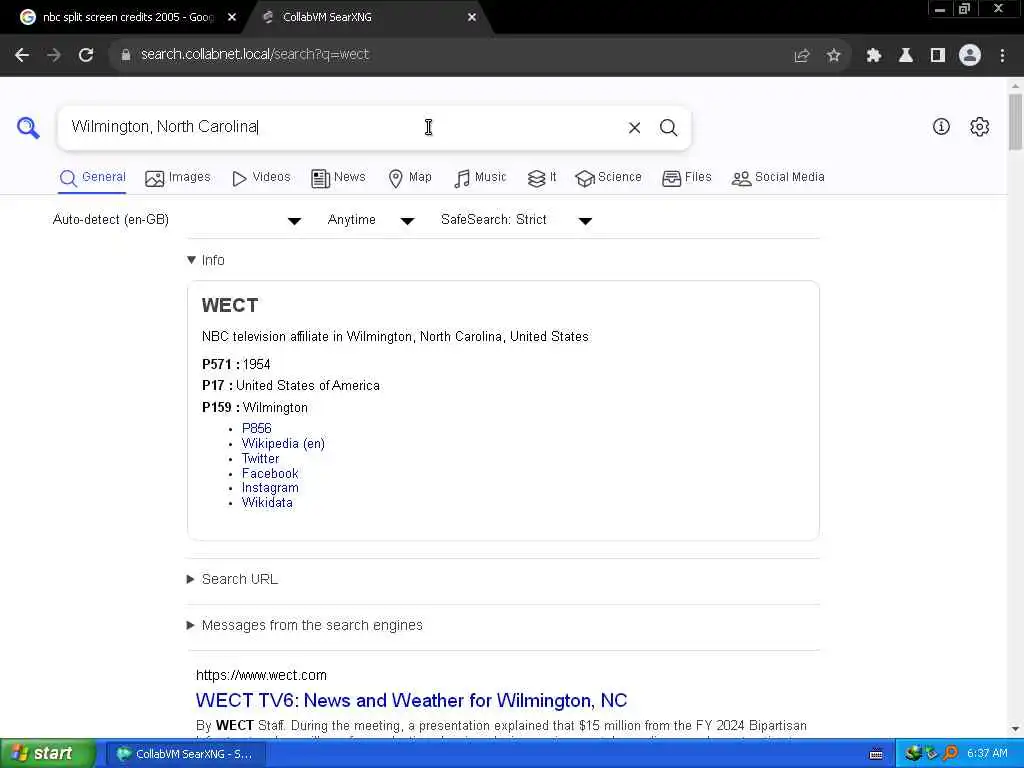1024x768 pixels.
Task: Open the Facebook link
Action: click(x=270, y=473)
